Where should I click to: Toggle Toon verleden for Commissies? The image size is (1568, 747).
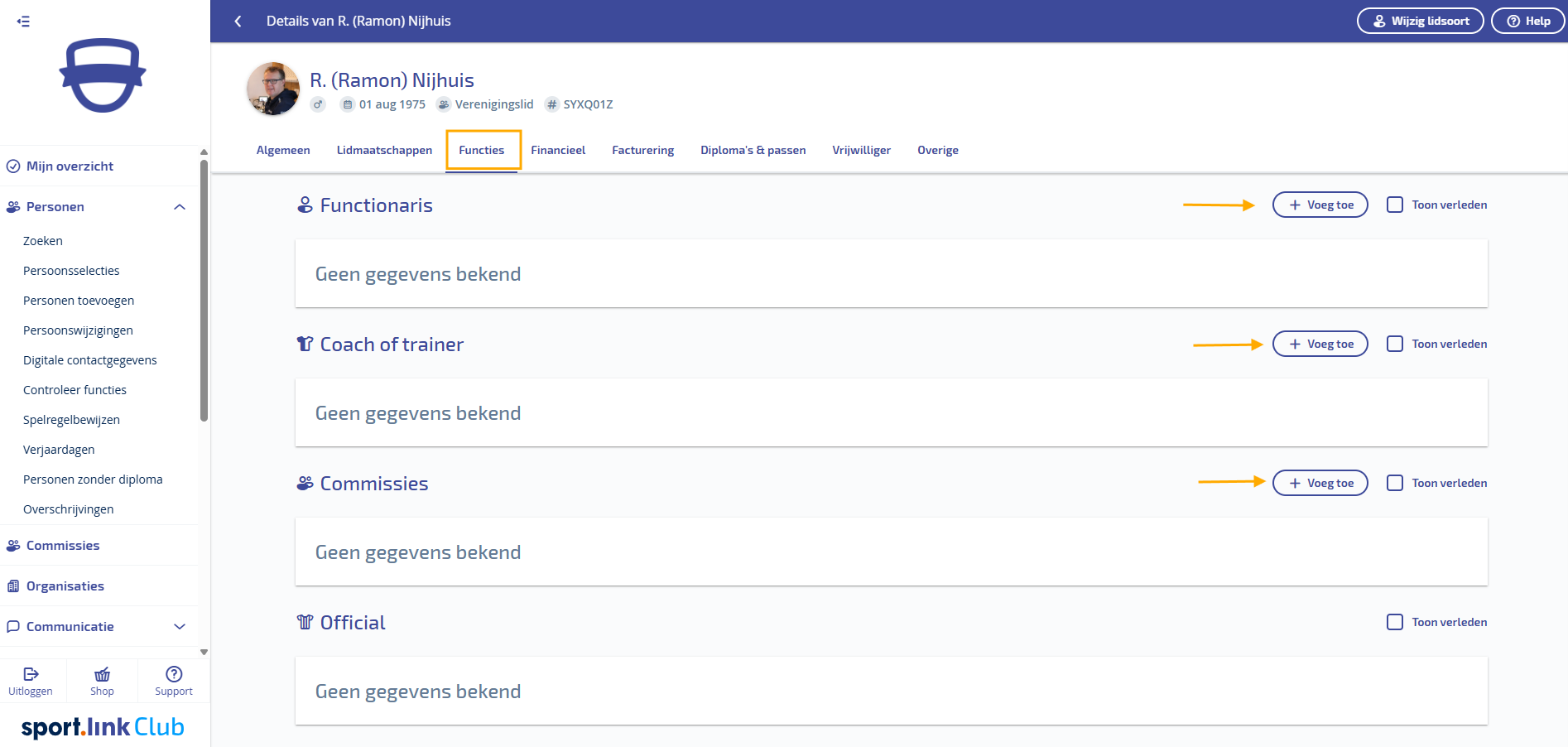(x=1395, y=483)
